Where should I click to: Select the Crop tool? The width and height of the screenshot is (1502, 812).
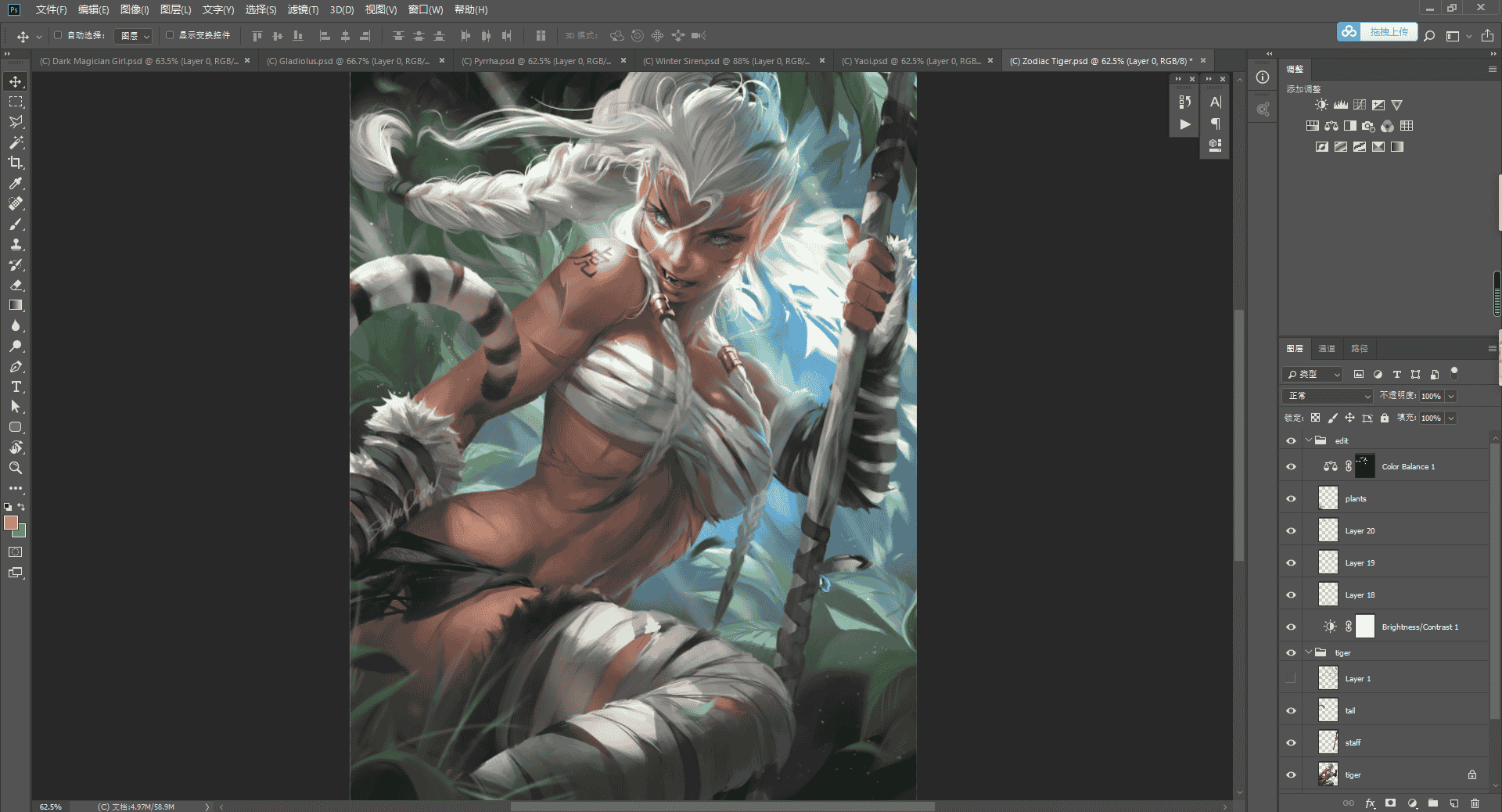pos(16,163)
